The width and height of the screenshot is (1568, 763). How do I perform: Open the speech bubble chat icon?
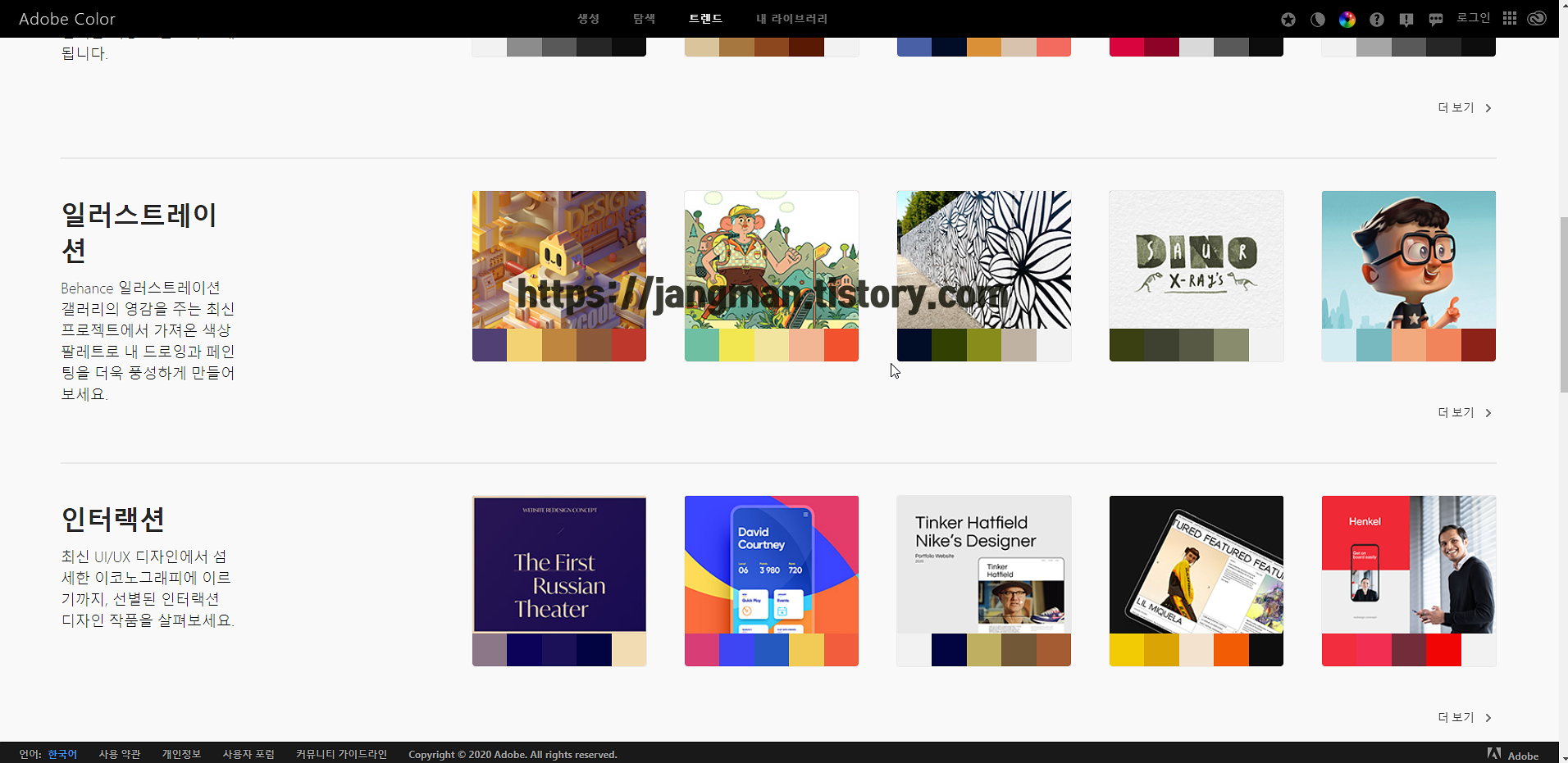(1436, 20)
